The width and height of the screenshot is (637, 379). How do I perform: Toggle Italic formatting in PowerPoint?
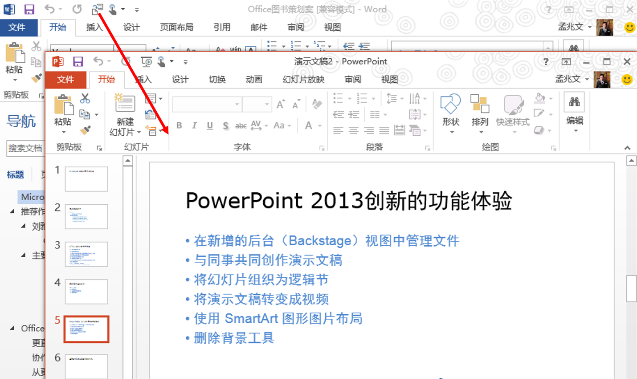194,126
